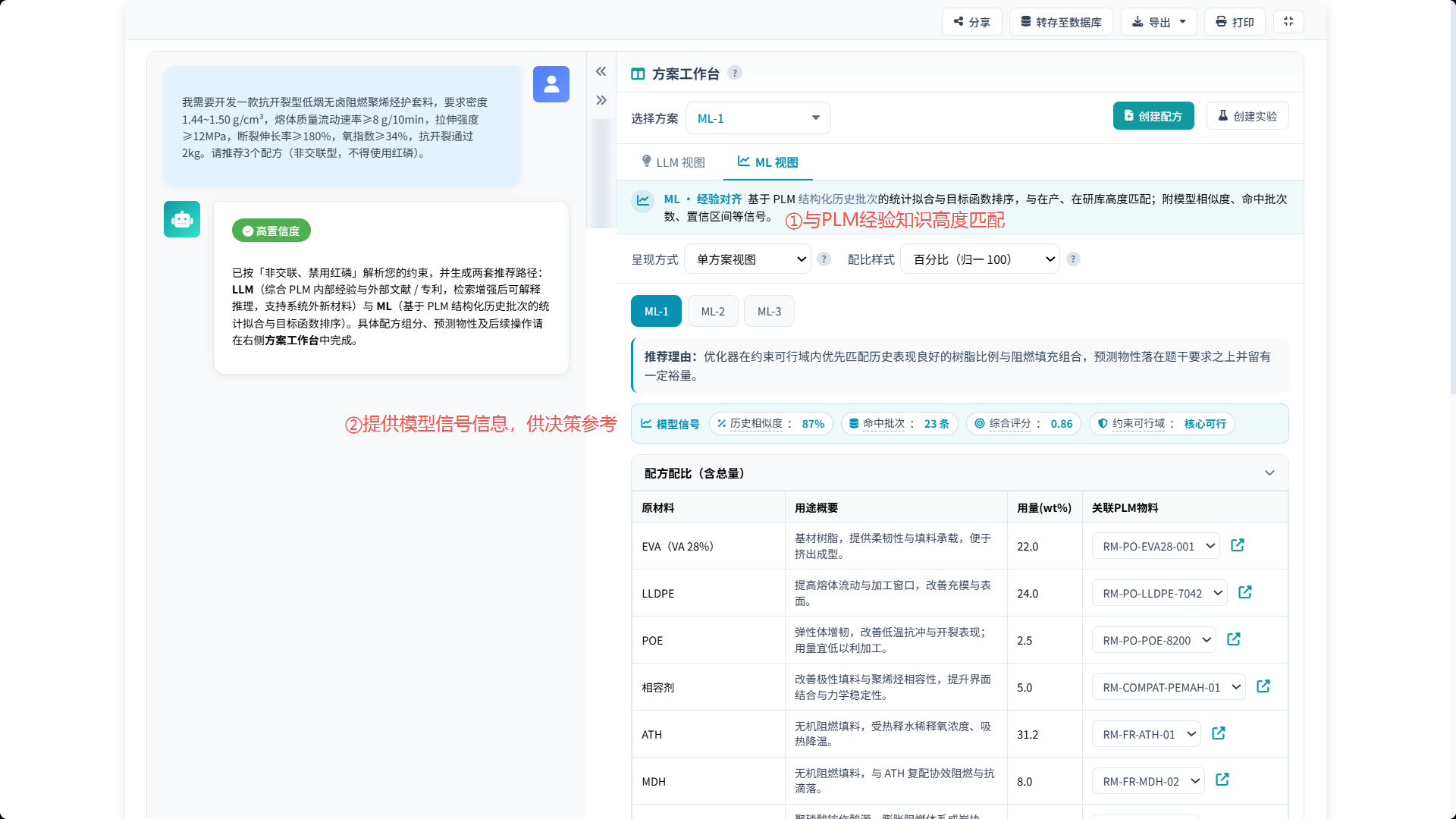The image size is (1456, 819).
Task: Click the 分享 share button
Action: (x=971, y=22)
